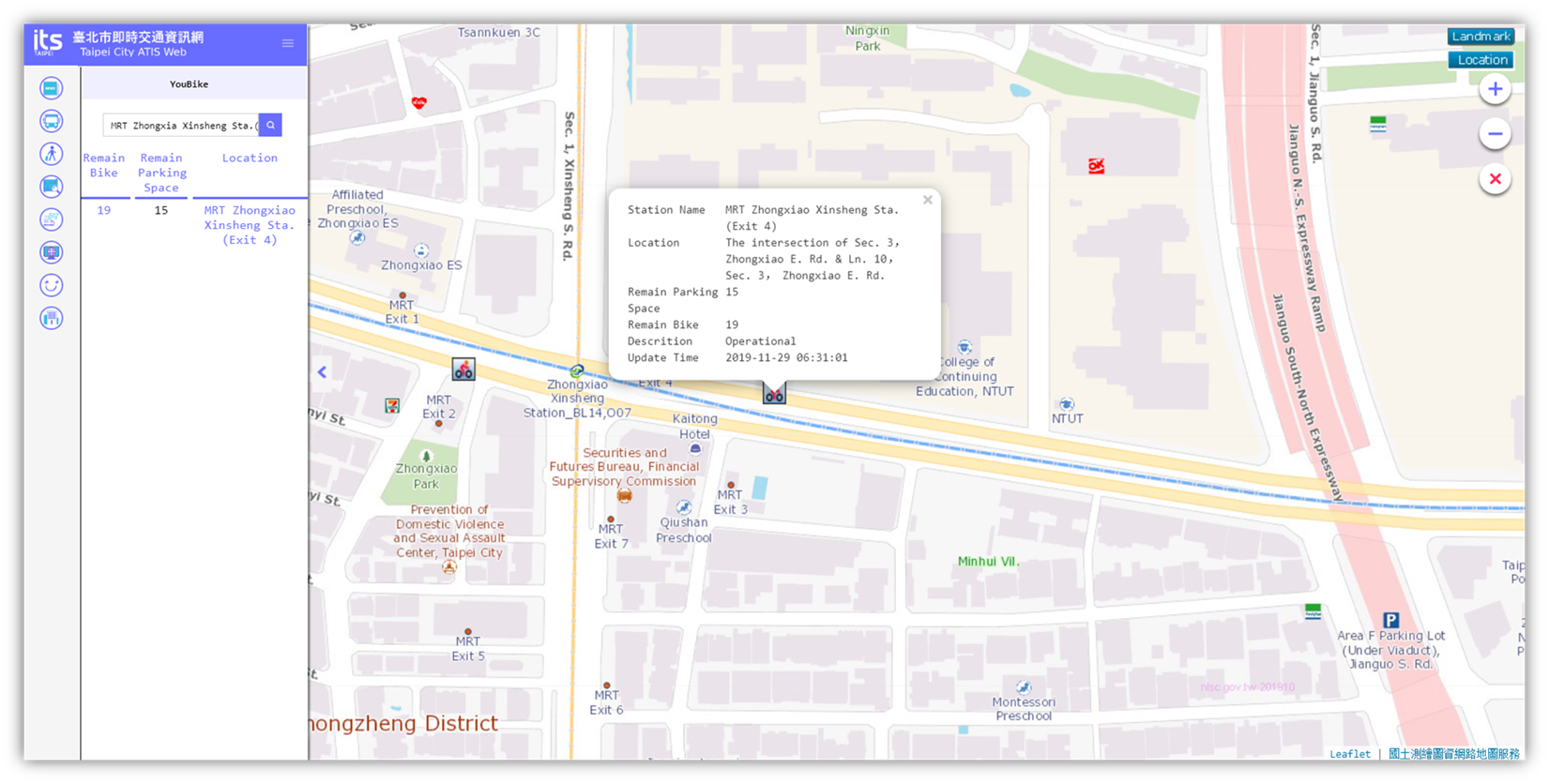
Task: Toggle the Landmark layer button
Action: pyautogui.click(x=1481, y=37)
